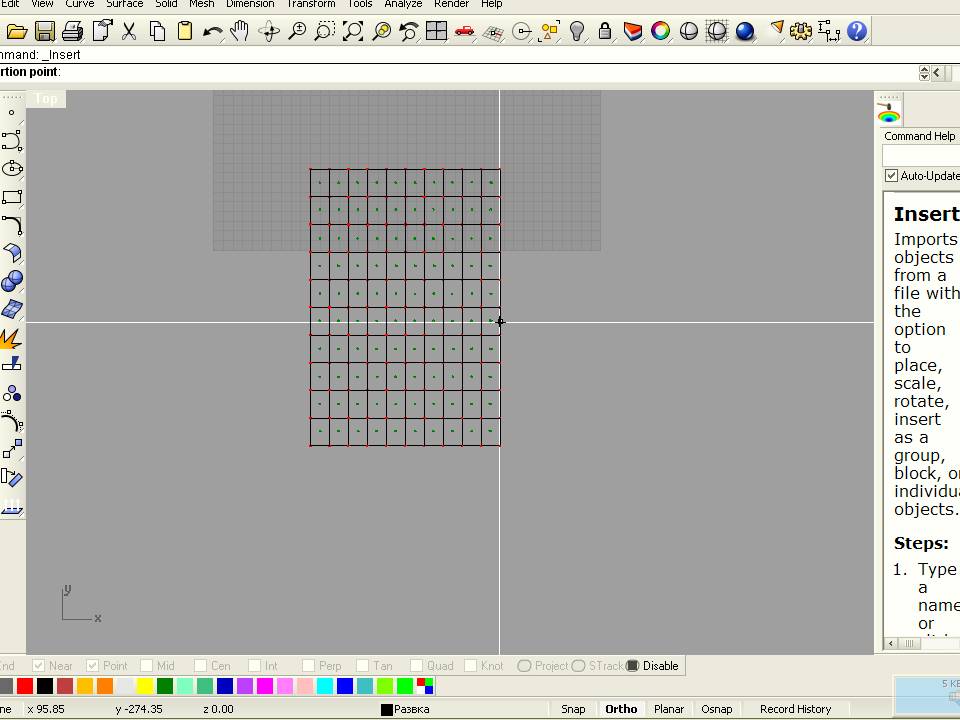Click the Save (floppy disk) icon
The width and height of the screenshot is (960, 720).
[x=44, y=32]
